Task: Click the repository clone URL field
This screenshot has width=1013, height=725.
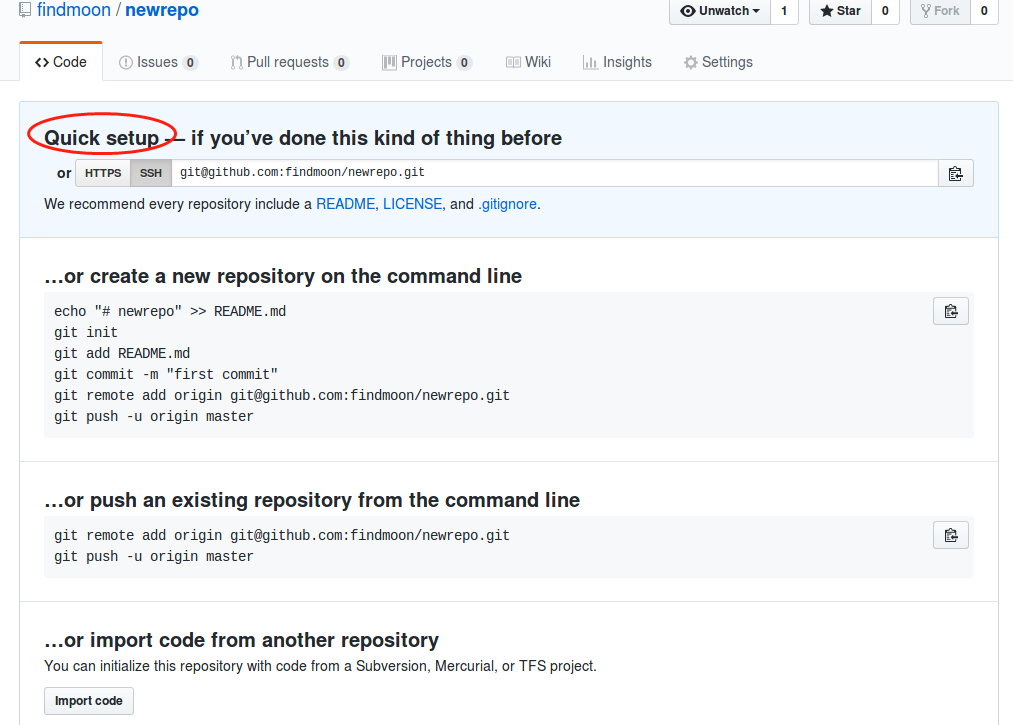Action: 554,173
